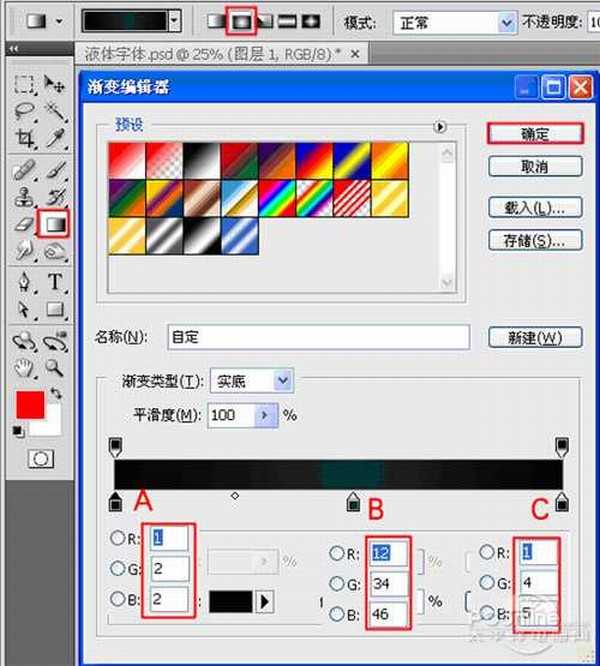Viewport: 600px width, 666px height.
Task: Select stop A's B radio button
Action: click(117, 599)
